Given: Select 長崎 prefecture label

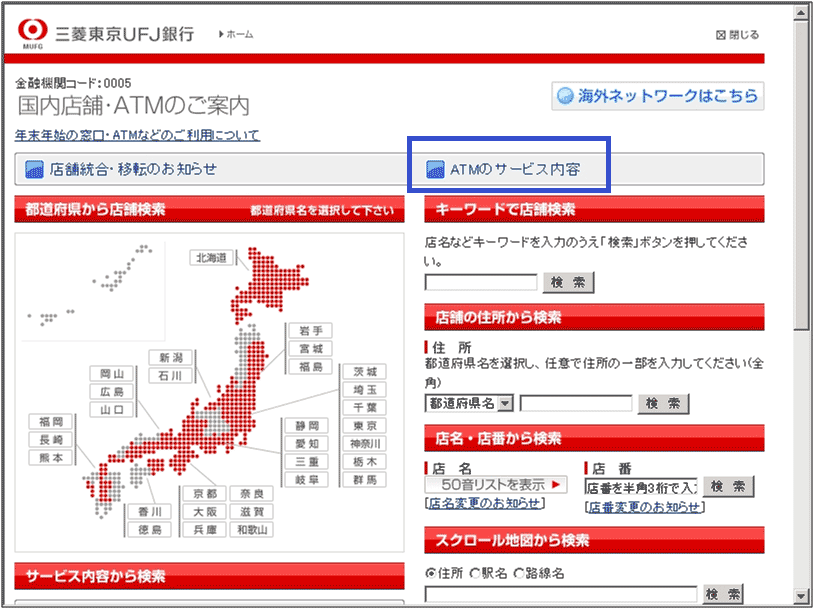Looking at the screenshot, I should (51, 440).
